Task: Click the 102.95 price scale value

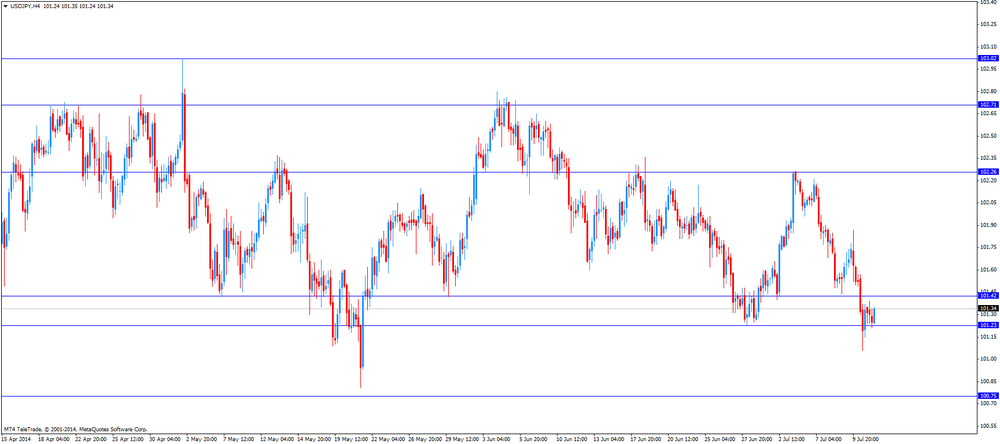Action: (x=989, y=68)
